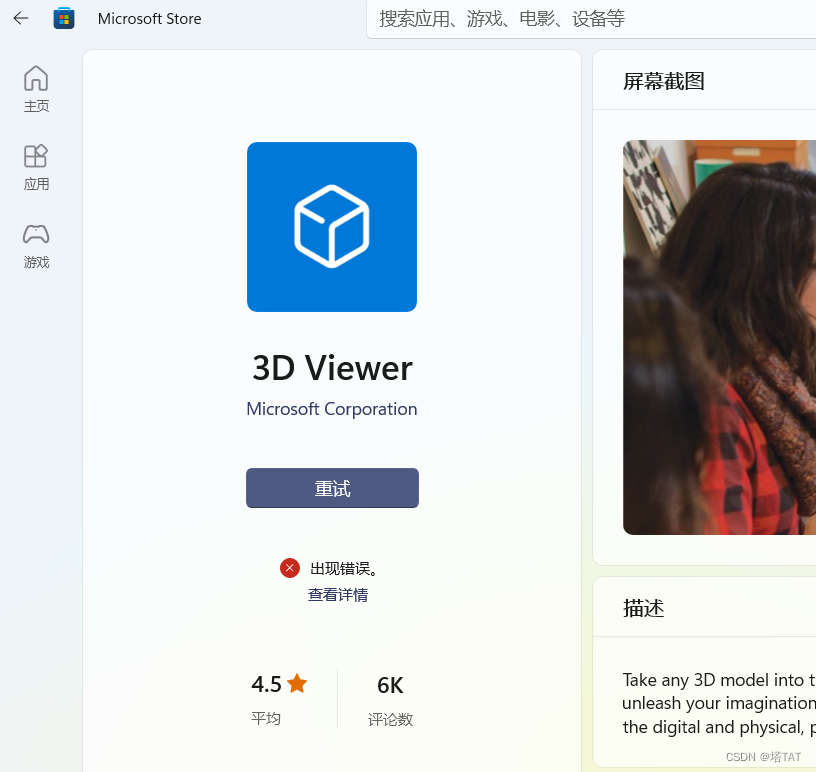Click the back arrow navigation icon
816x772 pixels.
[20, 18]
